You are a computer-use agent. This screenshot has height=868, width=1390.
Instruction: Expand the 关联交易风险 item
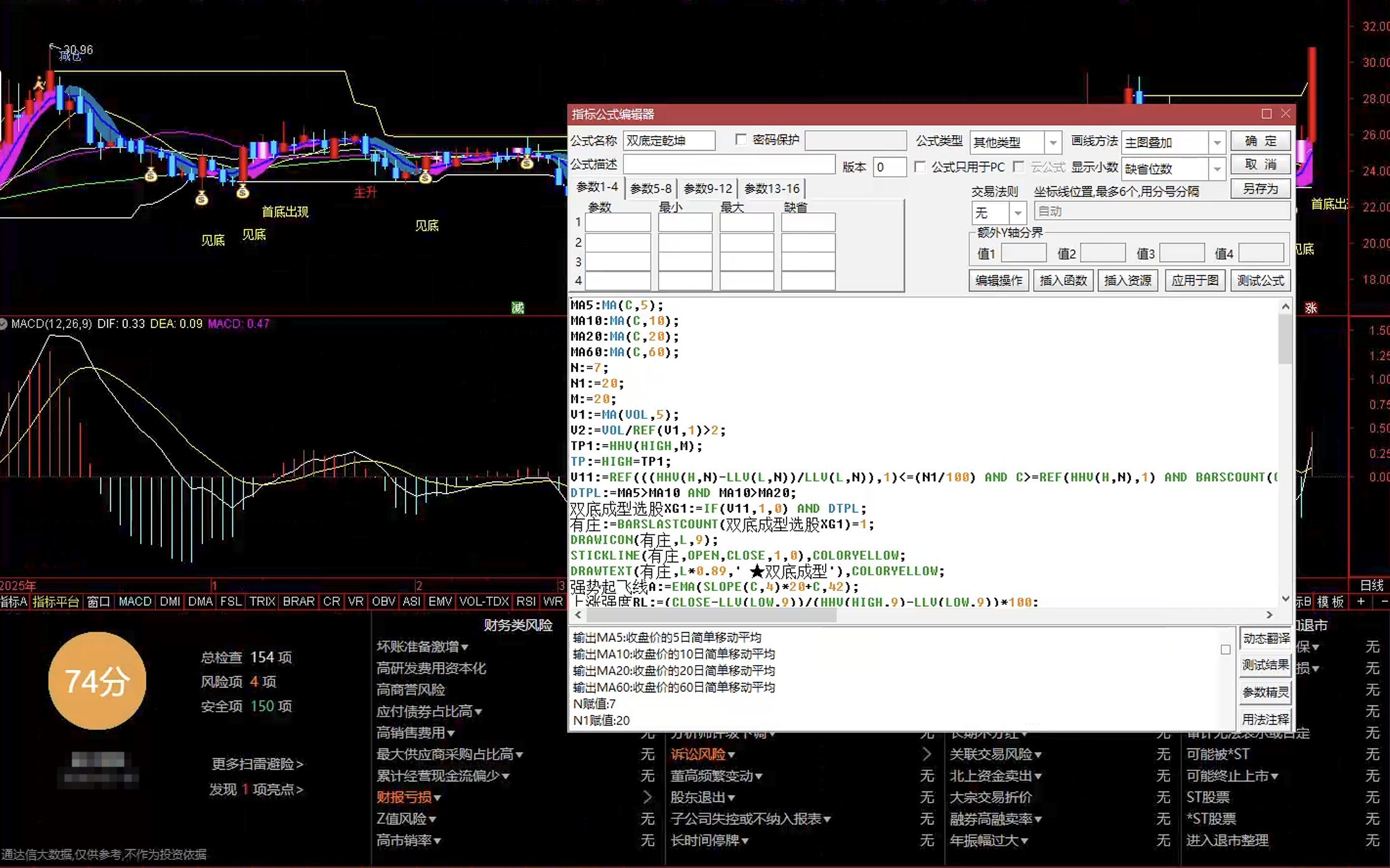pyautogui.click(x=996, y=755)
